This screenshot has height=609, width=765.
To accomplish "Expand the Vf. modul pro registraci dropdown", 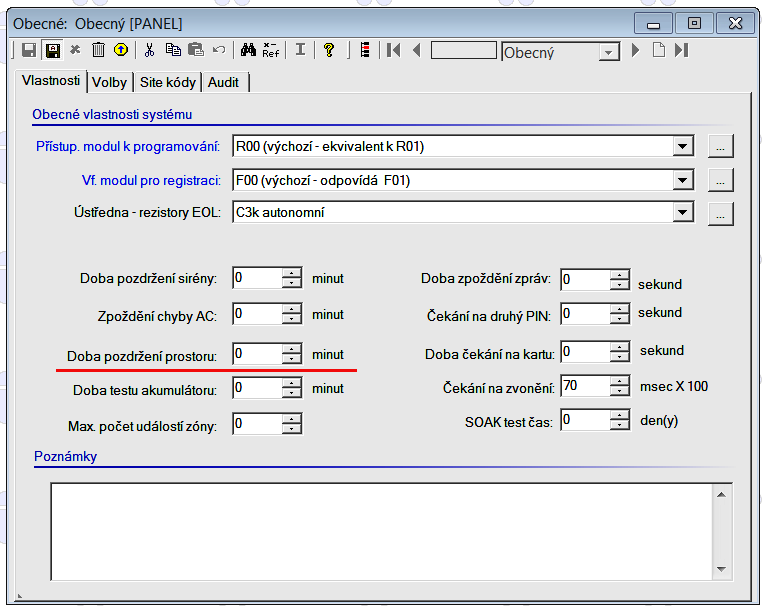I will click(683, 180).
